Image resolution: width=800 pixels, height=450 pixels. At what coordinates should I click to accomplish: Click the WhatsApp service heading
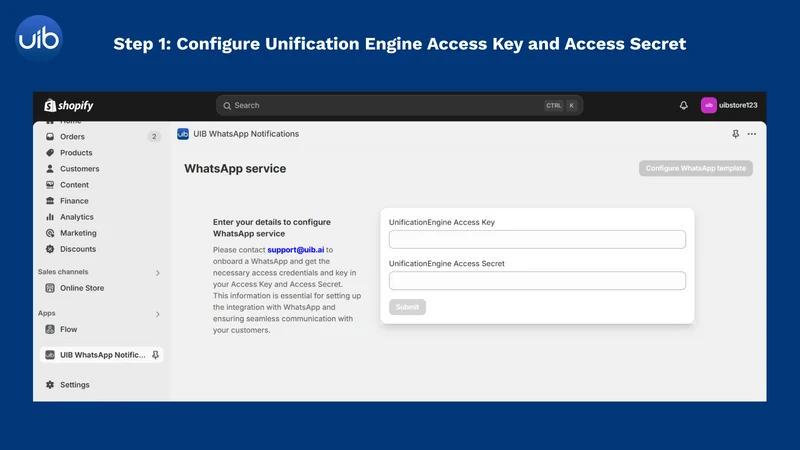[235, 169]
